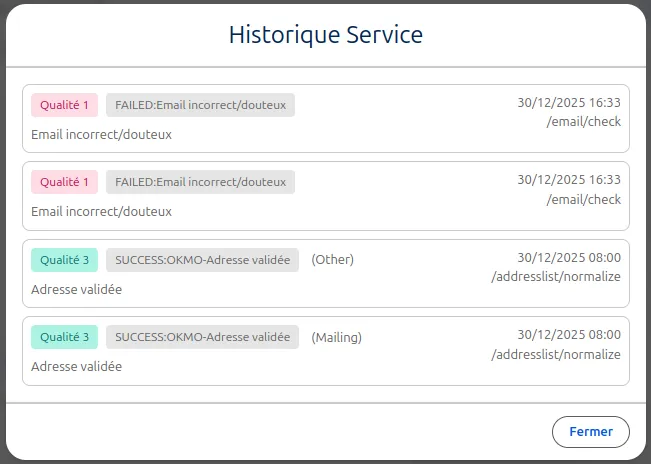The height and width of the screenshot is (464, 651).
Task: Click 'Email incorrect/douteux' description in second entry
Action: [x=101, y=212]
